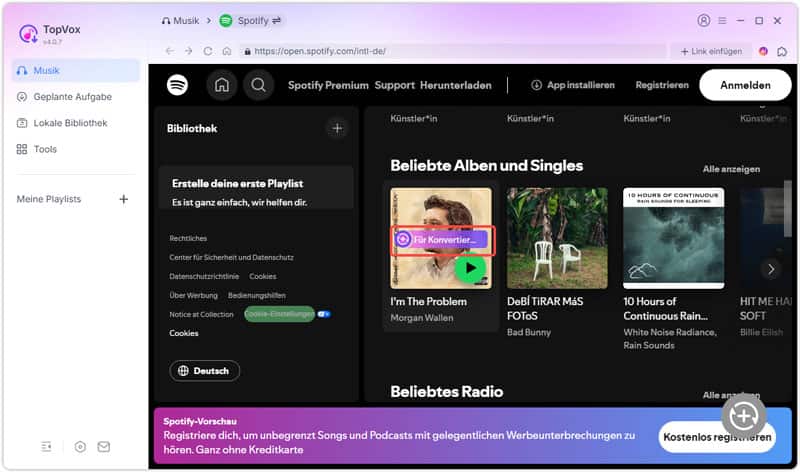This screenshot has height=472, width=800.
Task: Switch music source via Spotify selector
Action: coord(251,21)
